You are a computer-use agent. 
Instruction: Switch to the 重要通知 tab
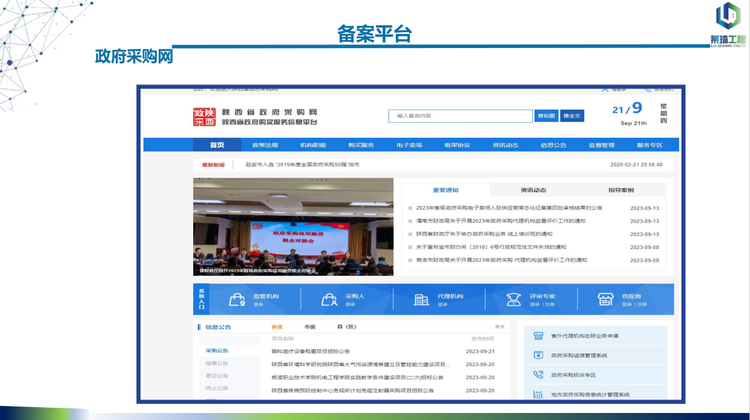[x=446, y=190]
